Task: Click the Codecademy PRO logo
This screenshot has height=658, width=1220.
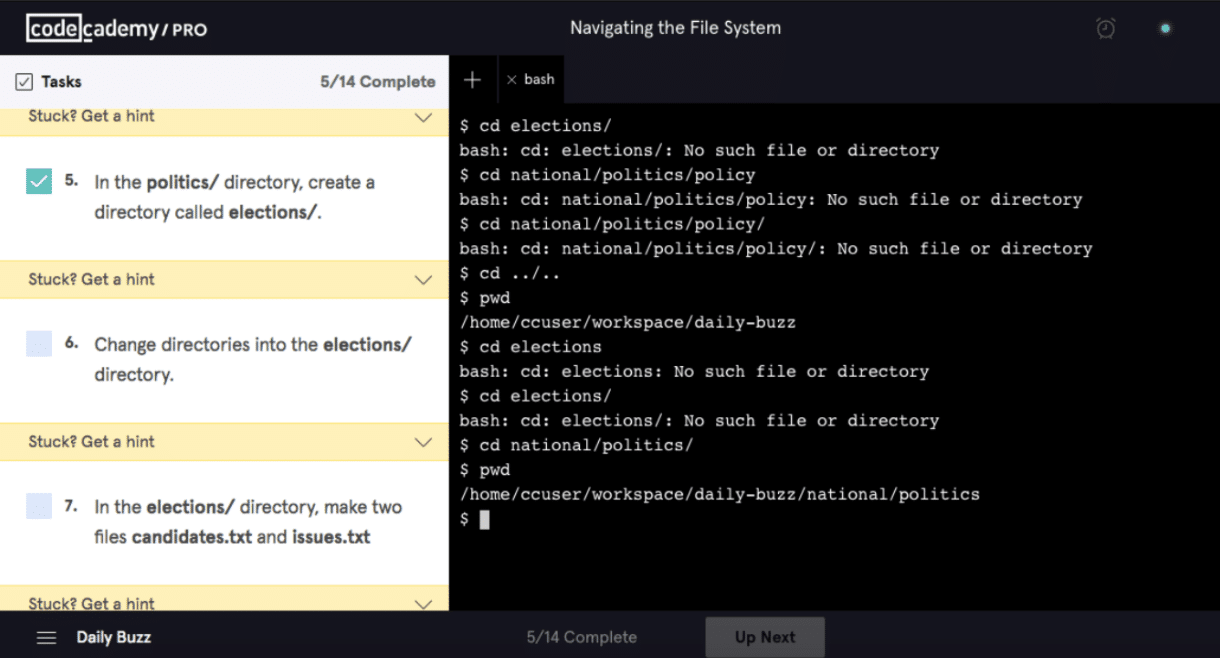Action: pos(117,28)
